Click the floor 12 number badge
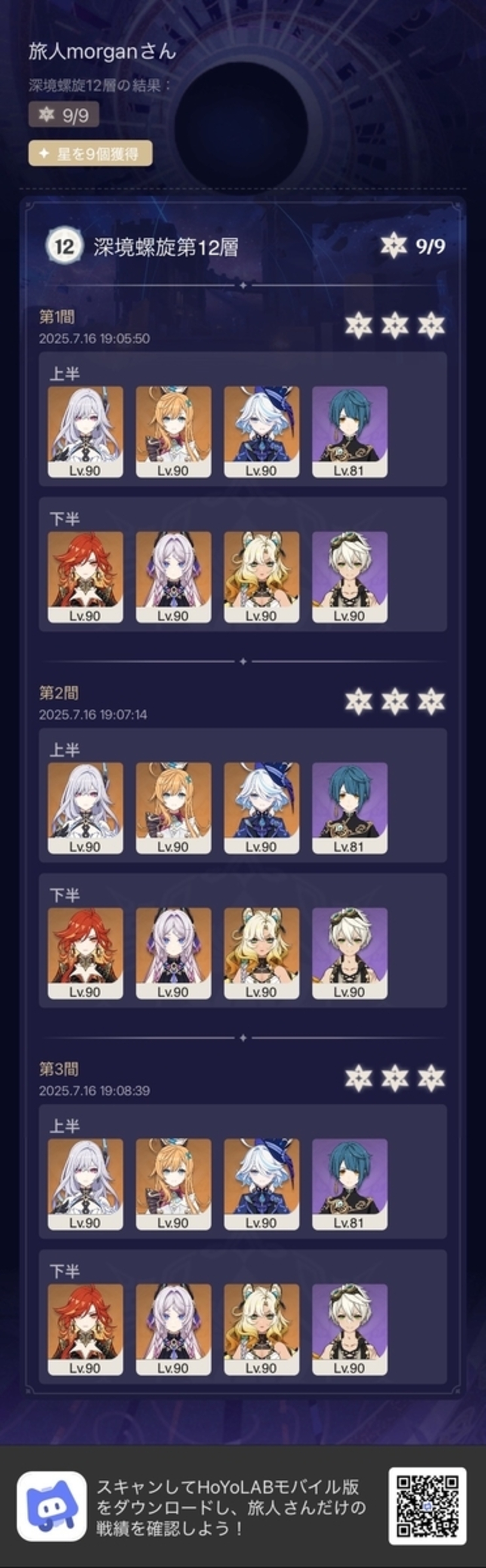 (64, 246)
